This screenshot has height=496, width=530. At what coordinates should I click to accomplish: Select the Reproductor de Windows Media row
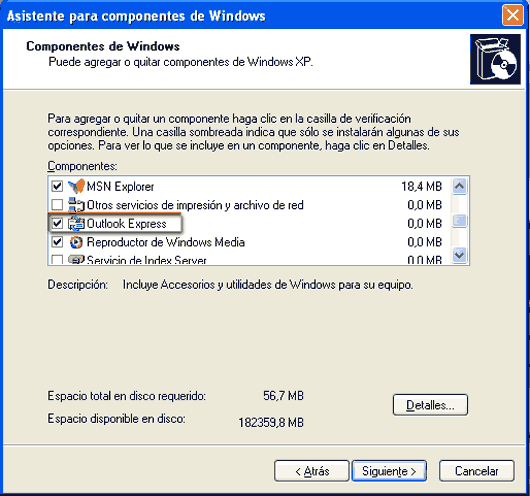click(x=249, y=242)
